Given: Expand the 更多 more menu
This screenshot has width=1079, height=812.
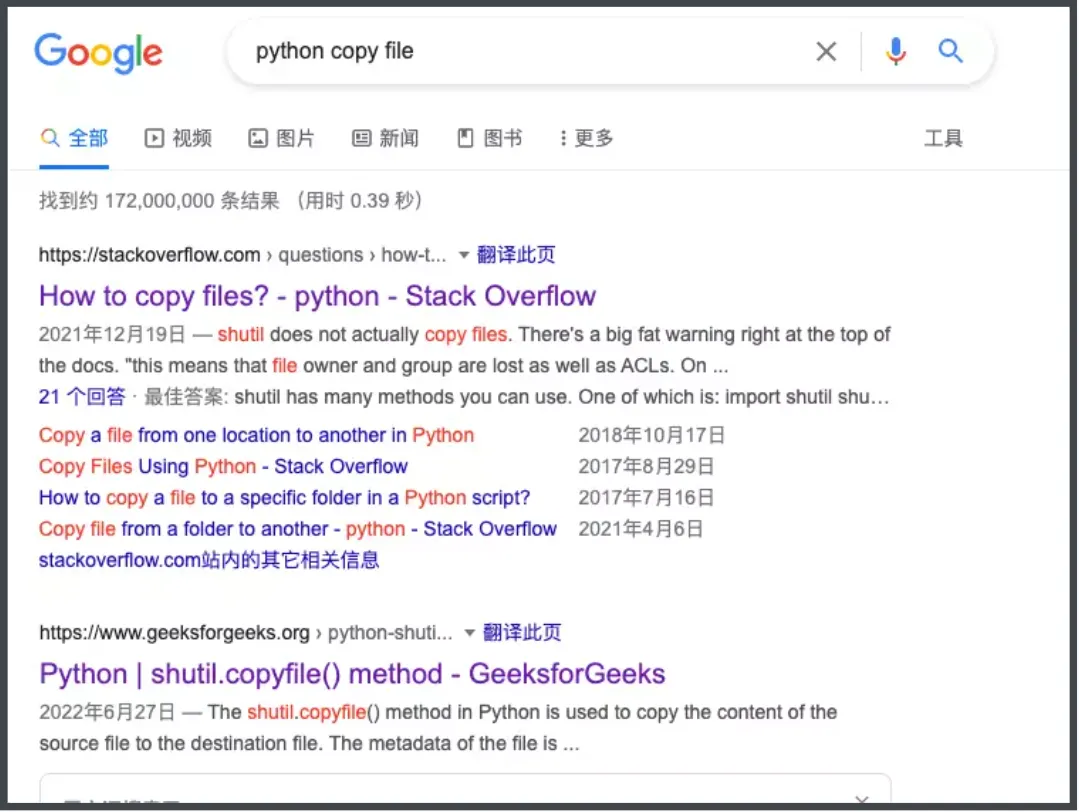Looking at the screenshot, I should click(x=587, y=138).
